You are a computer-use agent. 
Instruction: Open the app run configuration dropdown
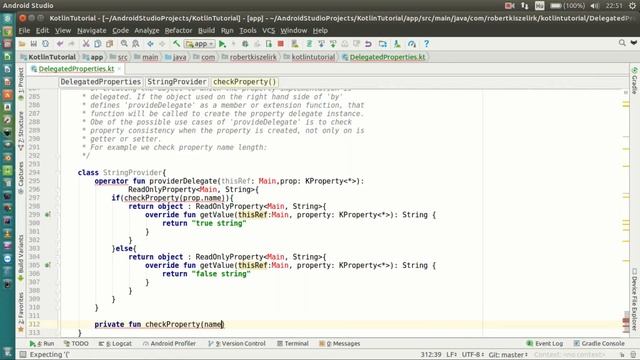point(200,44)
